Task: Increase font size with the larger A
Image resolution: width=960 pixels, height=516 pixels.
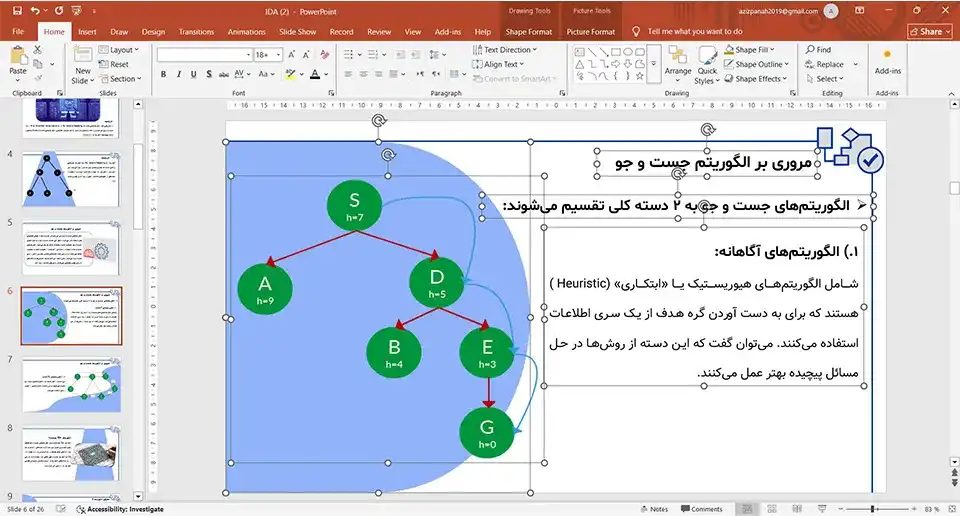Action: (x=292, y=54)
